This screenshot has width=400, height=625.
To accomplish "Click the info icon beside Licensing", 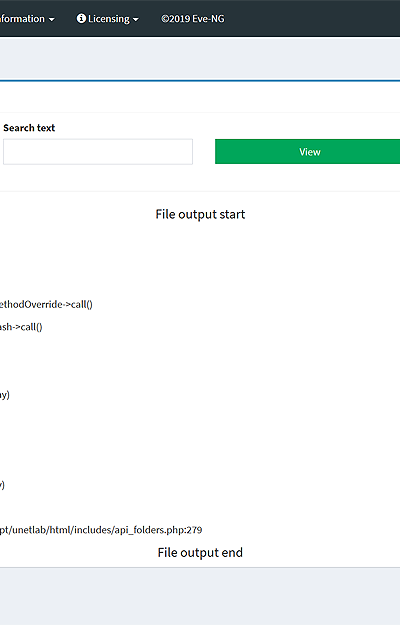I will (x=81, y=18).
